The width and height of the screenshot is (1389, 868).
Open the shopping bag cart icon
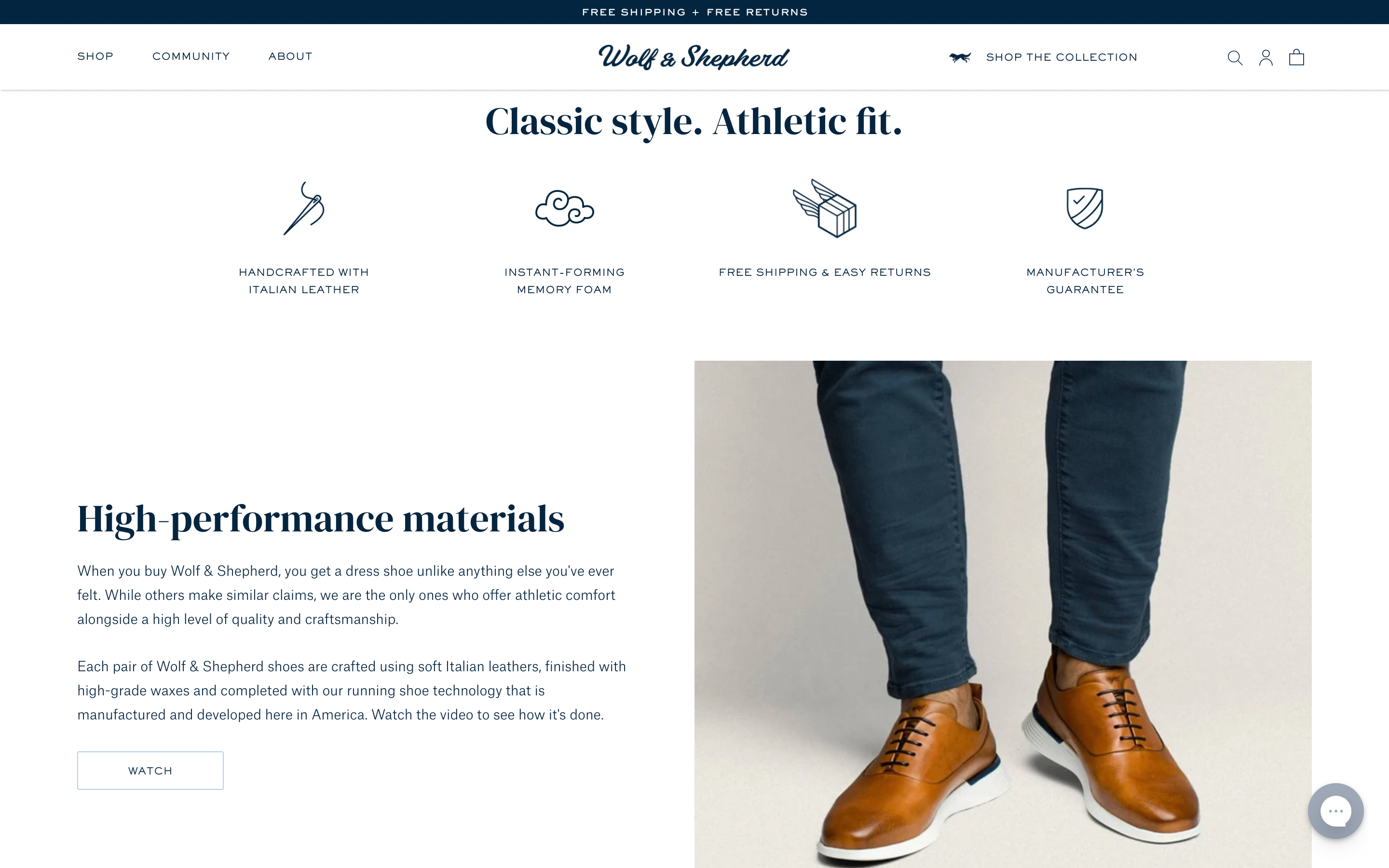tap(1296, 57)
